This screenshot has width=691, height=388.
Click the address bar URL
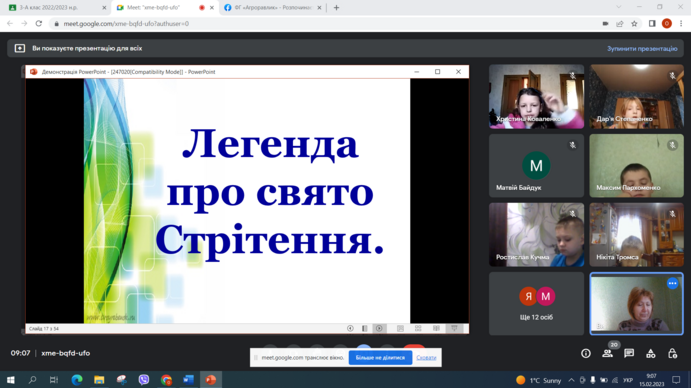point(126,23)
